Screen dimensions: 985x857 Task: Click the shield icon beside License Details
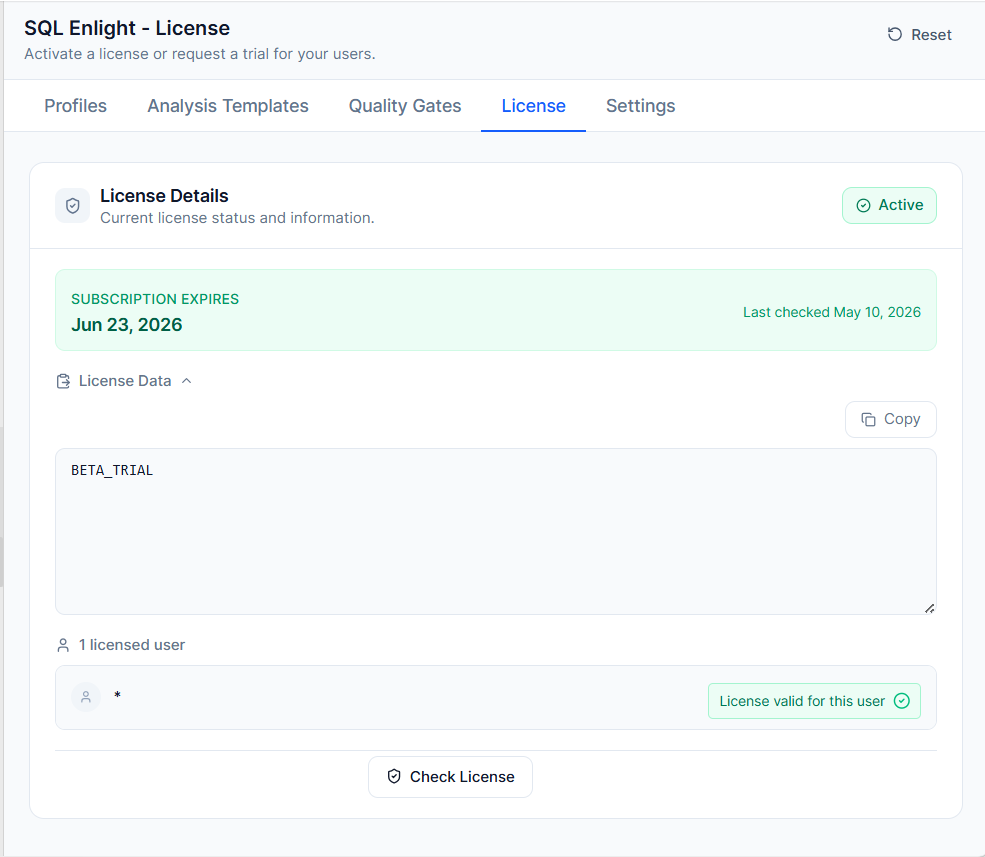[x=73, y=205]
